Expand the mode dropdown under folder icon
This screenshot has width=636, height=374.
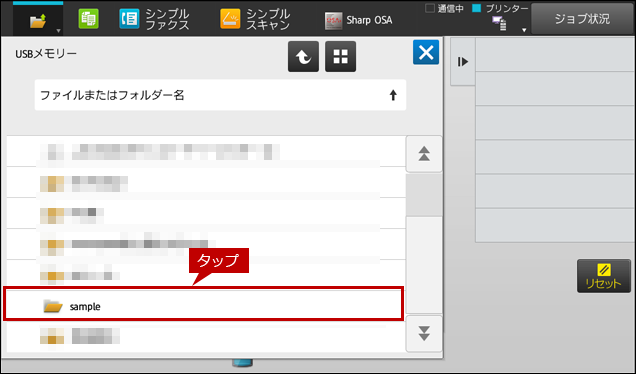[58, 31]
